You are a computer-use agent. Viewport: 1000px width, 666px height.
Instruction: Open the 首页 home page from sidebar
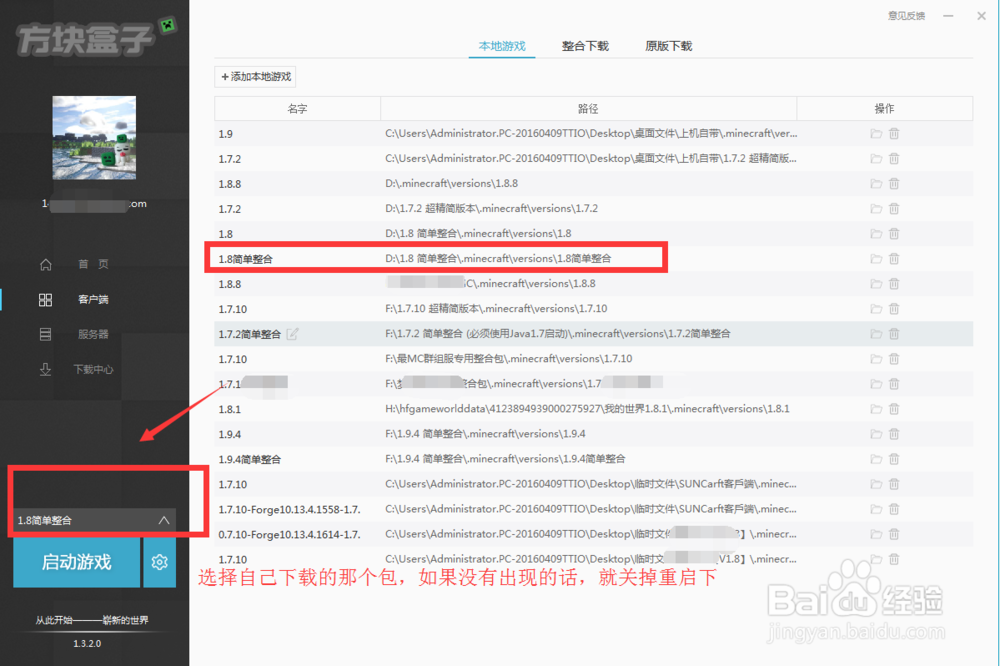click(91, 264)
